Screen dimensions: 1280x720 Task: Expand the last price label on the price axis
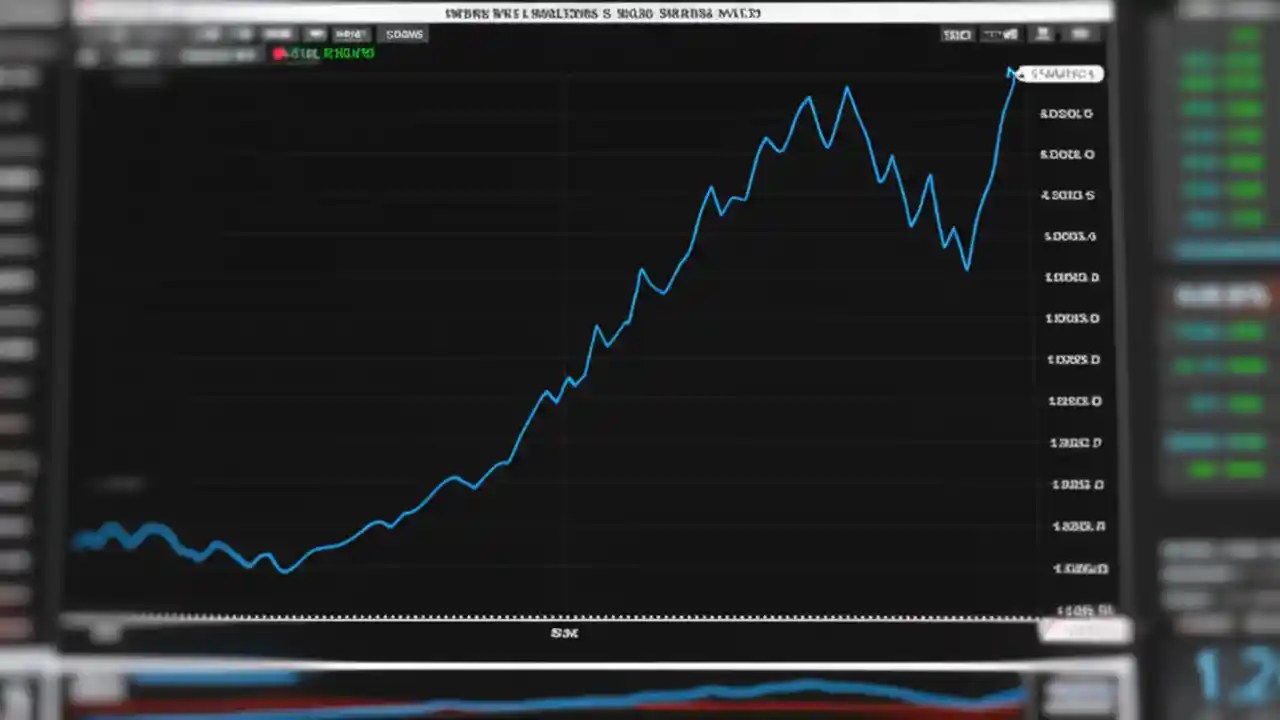1062,73
